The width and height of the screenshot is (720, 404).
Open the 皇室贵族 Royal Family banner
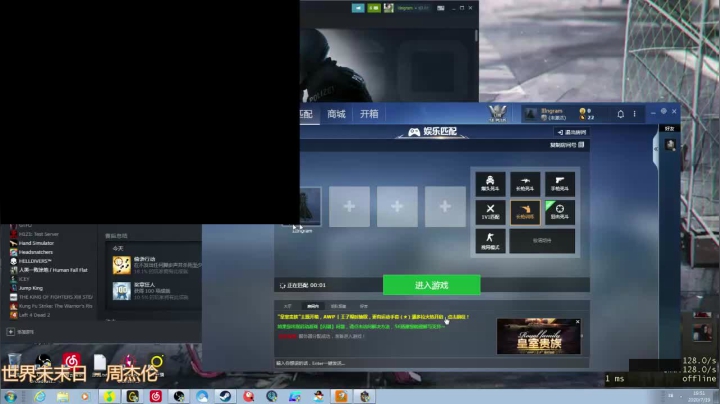tap(539, 337)
